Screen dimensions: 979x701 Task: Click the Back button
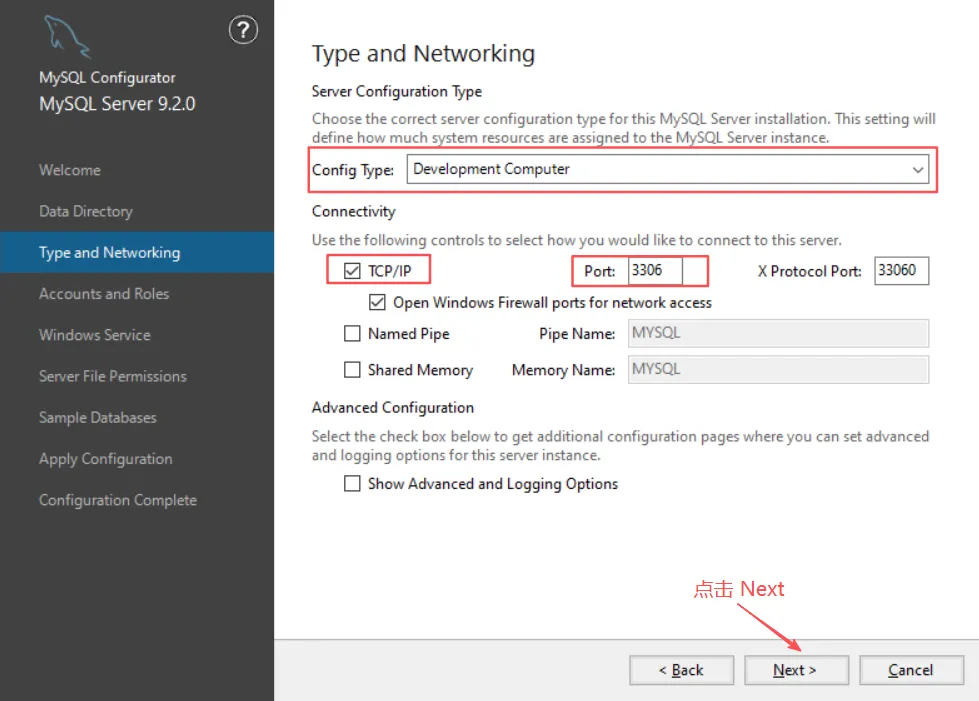tap(681, 670)
